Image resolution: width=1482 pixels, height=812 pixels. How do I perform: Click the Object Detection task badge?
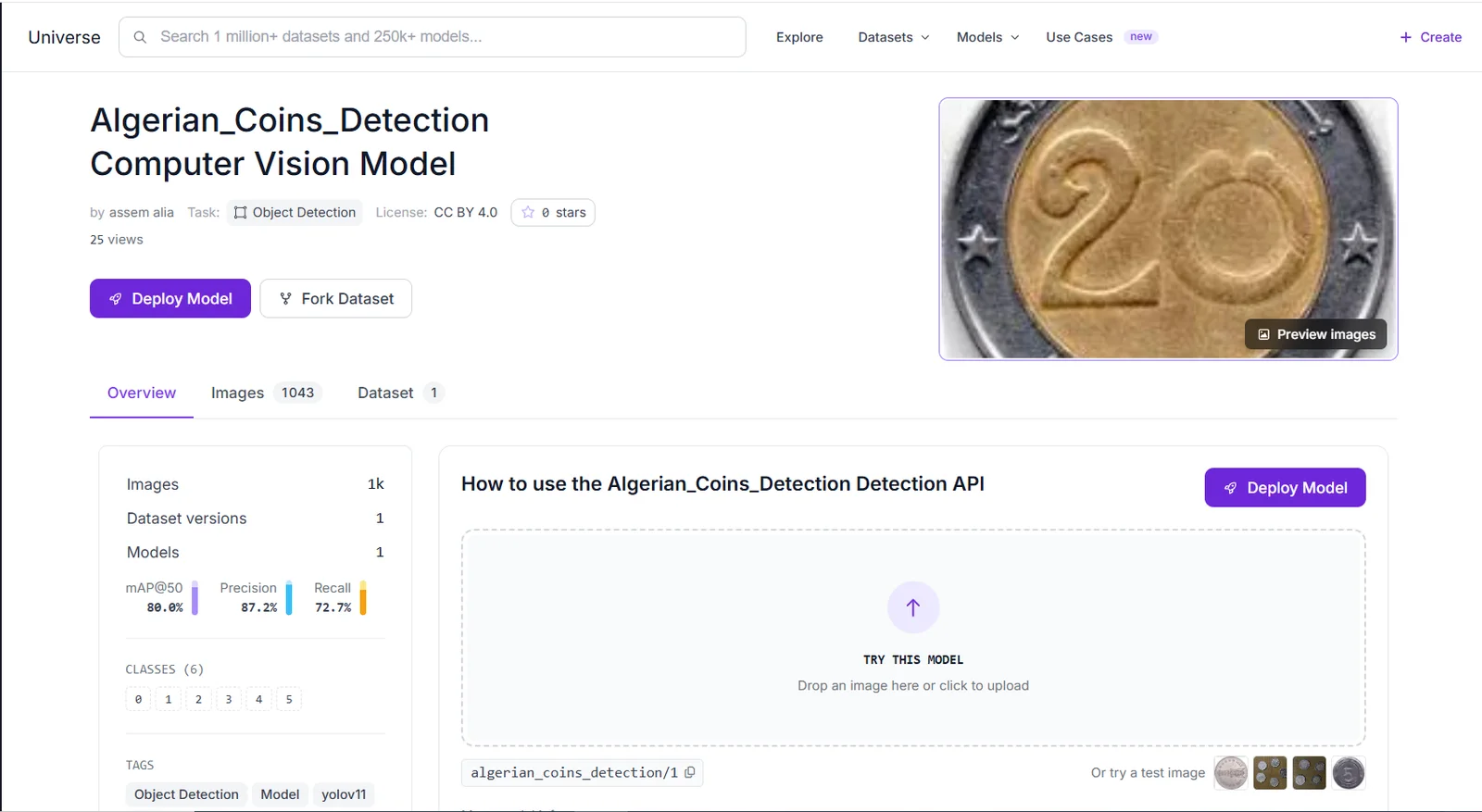click(x=295, y=212)
